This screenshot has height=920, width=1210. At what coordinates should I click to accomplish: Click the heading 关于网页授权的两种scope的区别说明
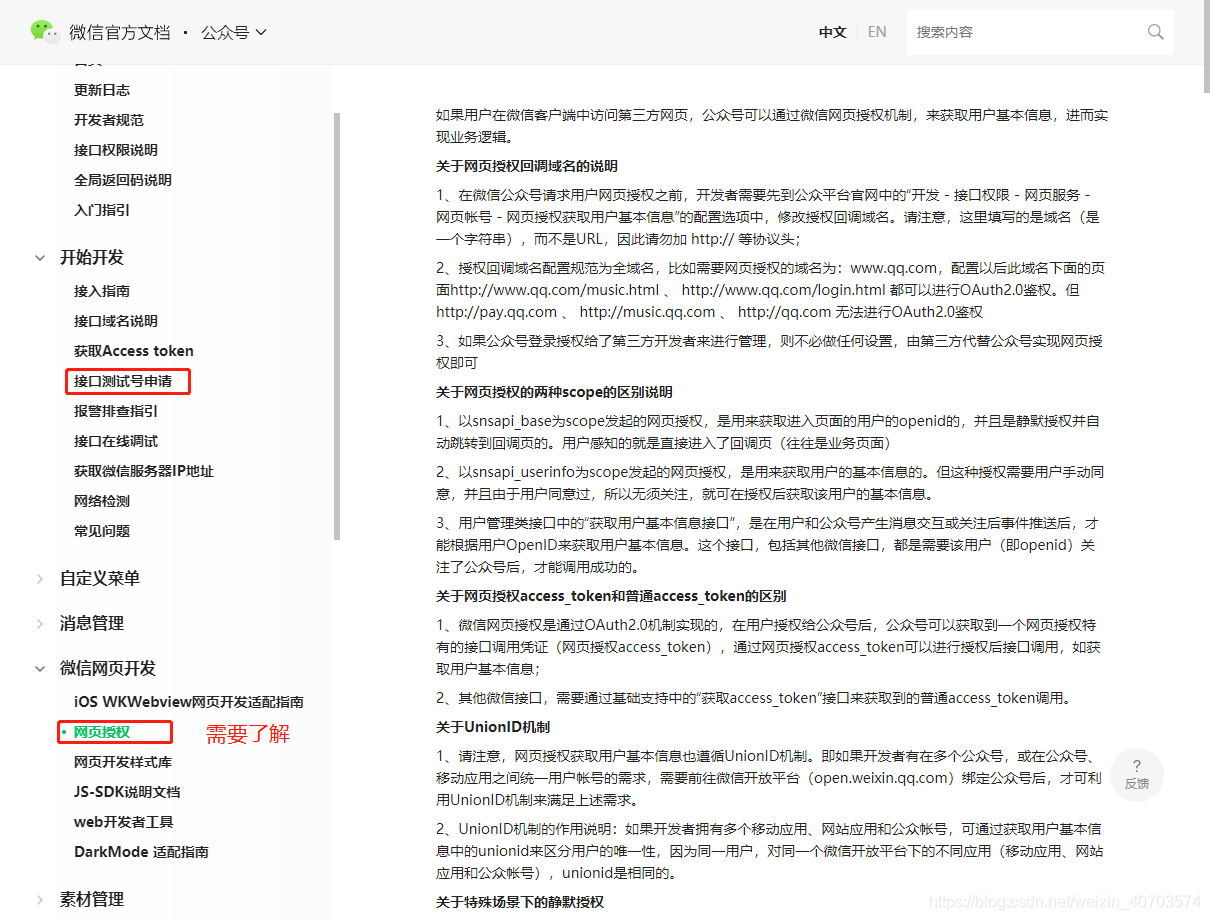click(554, 392)
